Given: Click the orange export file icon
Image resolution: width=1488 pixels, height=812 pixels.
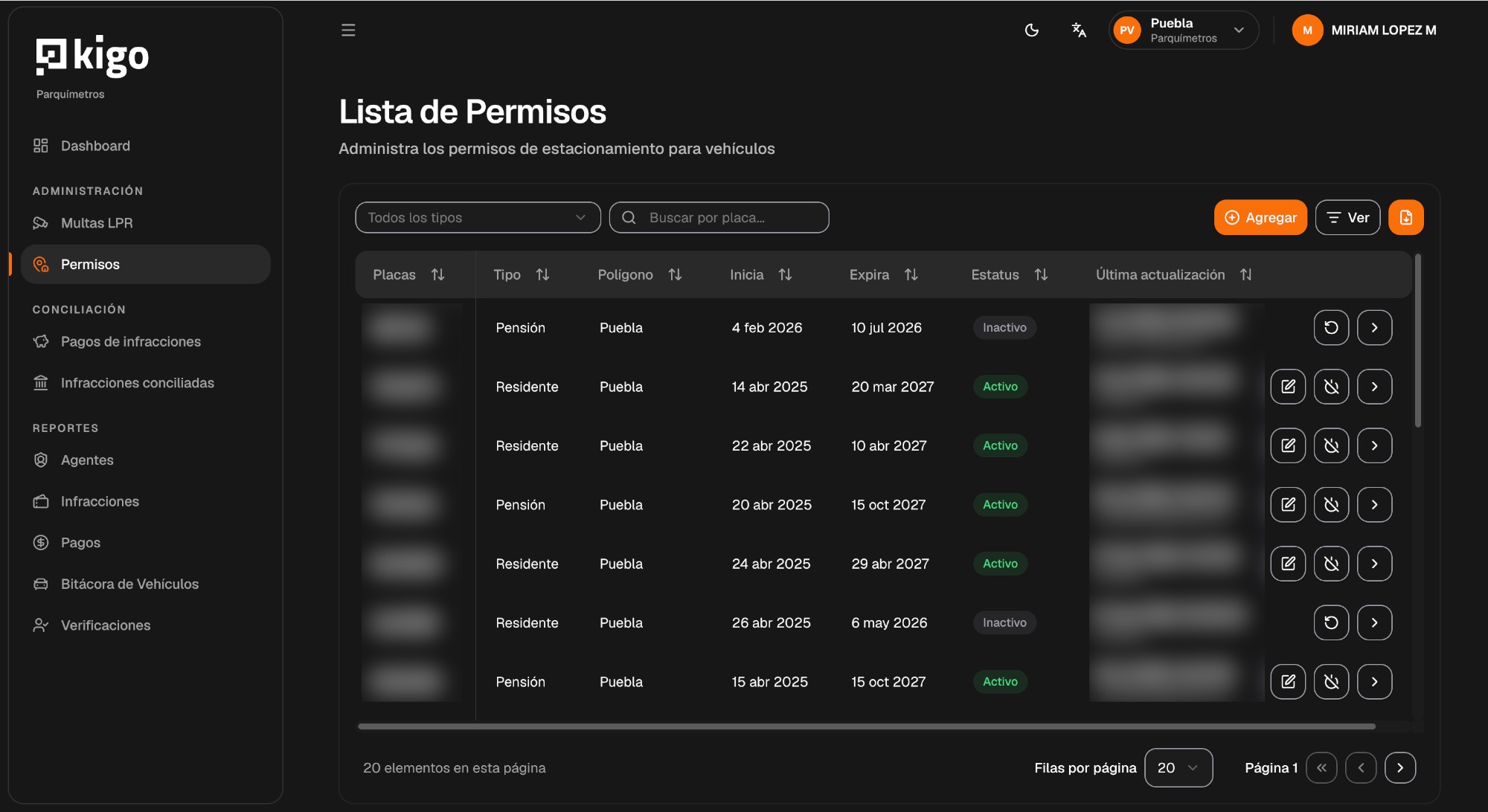Looking at the screenshot, I should click(1405, 218).
